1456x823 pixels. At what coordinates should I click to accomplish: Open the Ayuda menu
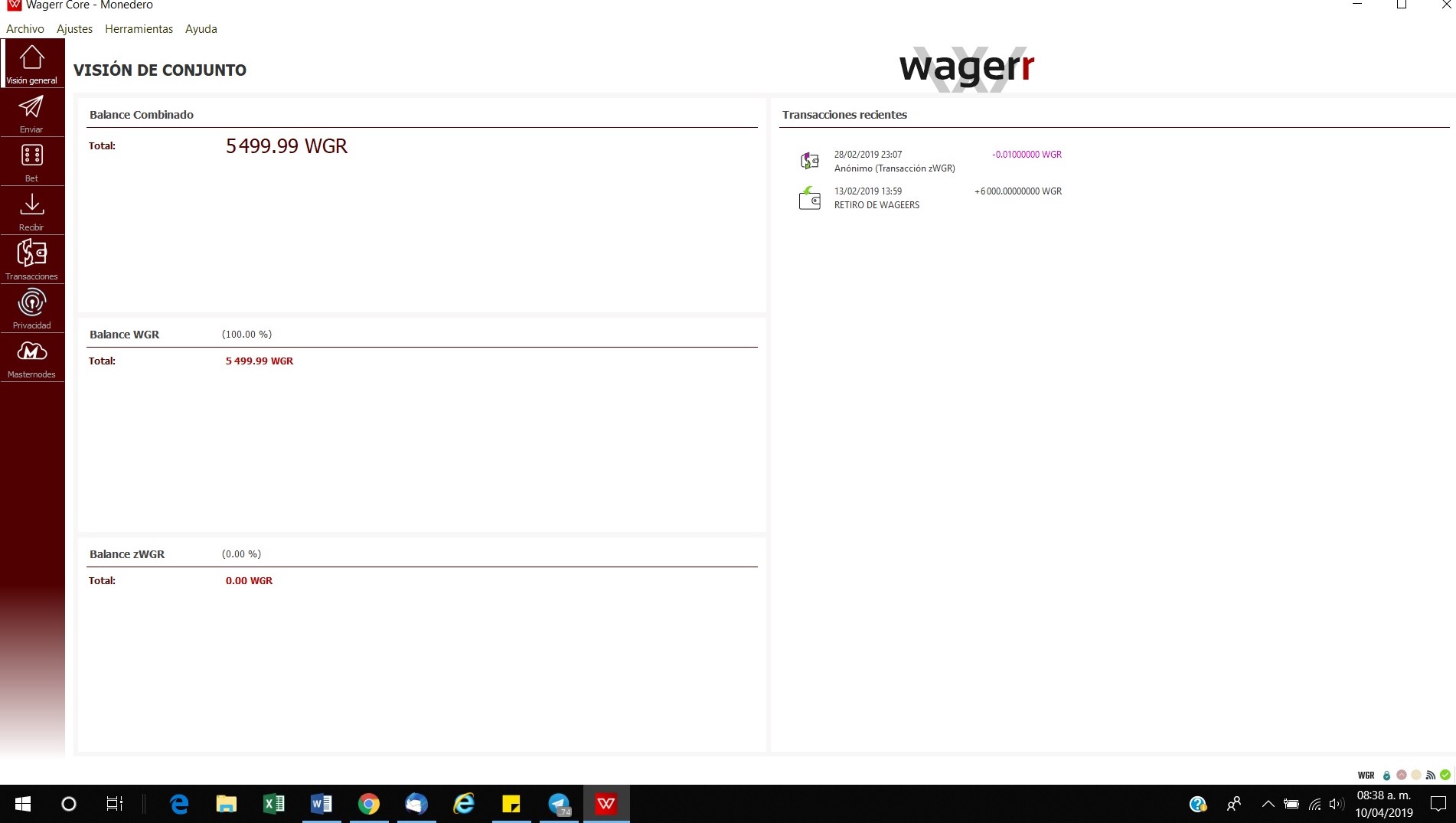pyautogui.click(x=201, y=29)
